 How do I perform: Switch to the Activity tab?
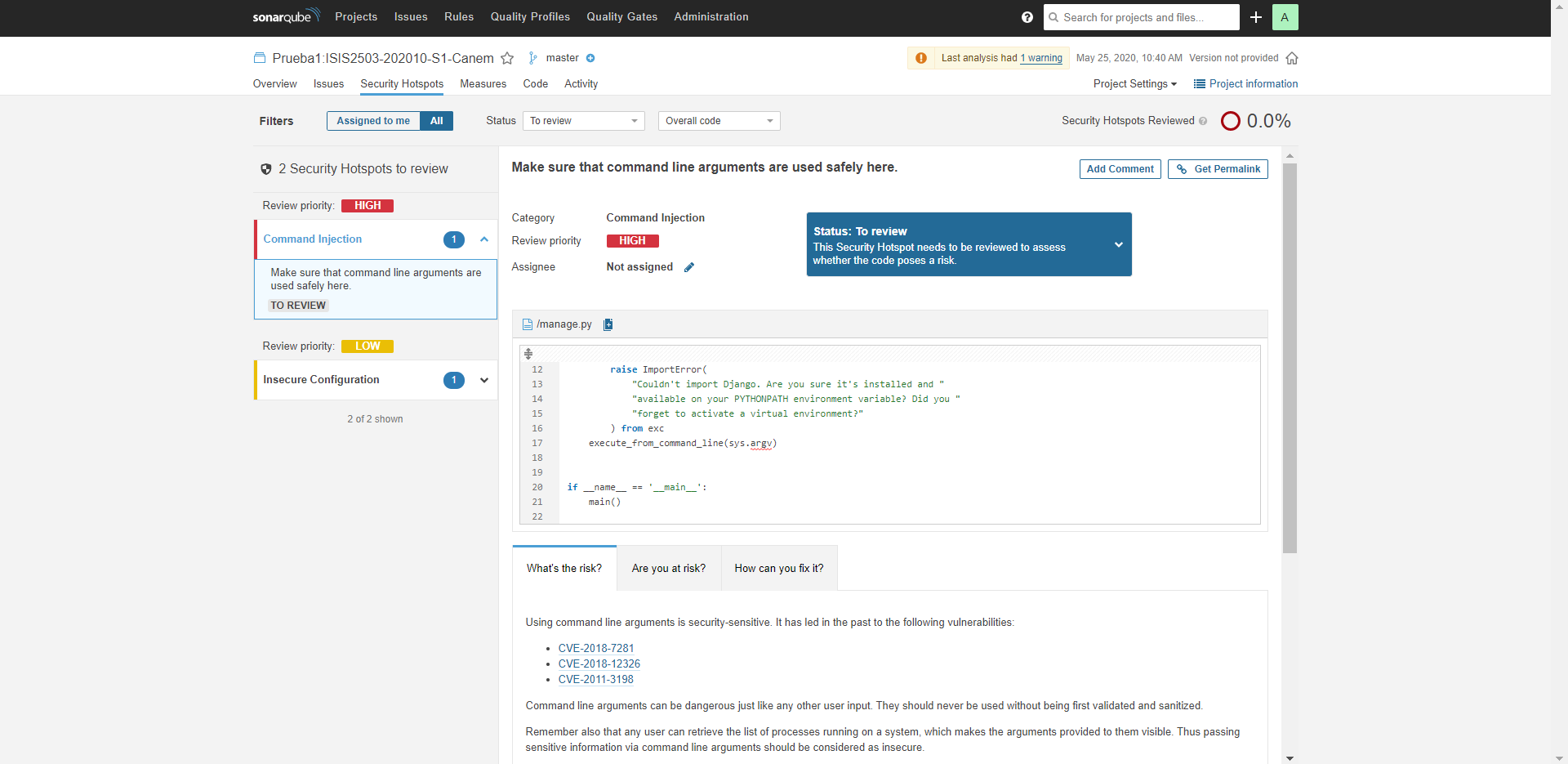coord(581,84)
